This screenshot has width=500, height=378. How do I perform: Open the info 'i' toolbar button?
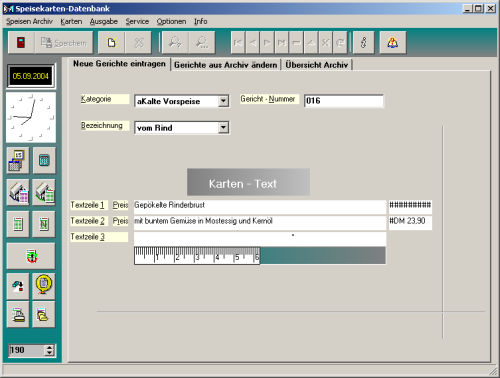click(364, 43)
